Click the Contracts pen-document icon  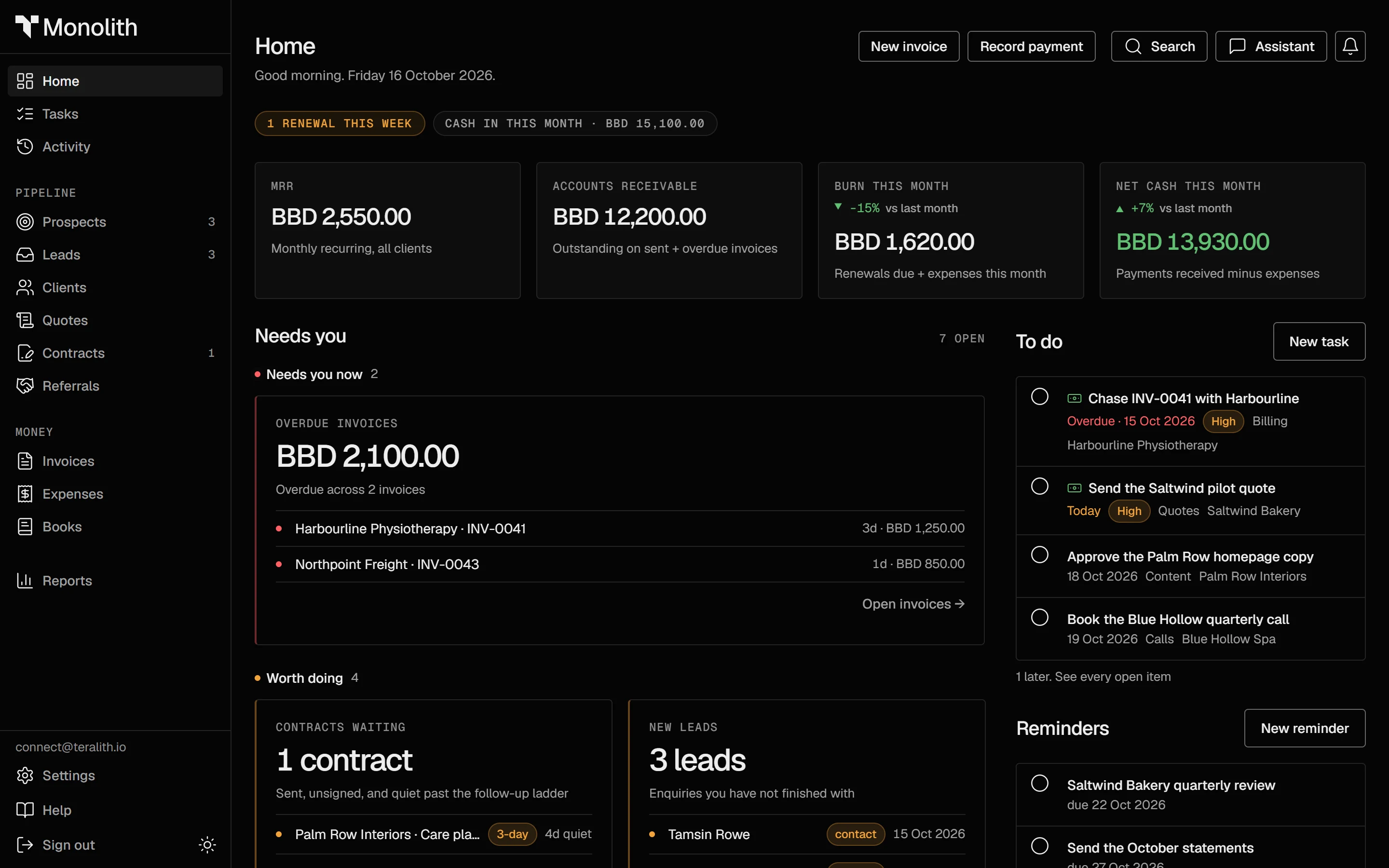(25, 353)
